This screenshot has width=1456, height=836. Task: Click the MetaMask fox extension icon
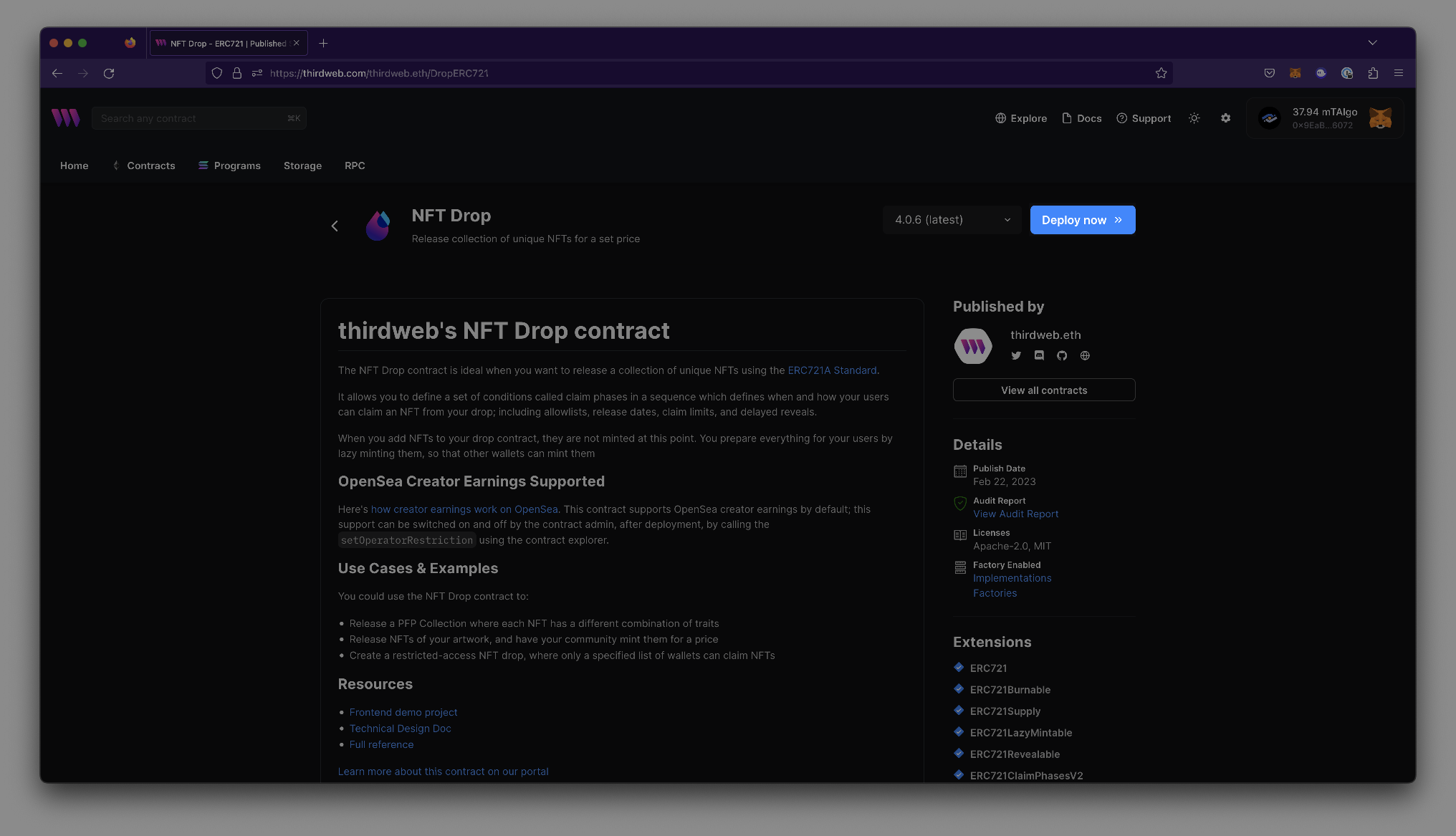point(1295,73)
